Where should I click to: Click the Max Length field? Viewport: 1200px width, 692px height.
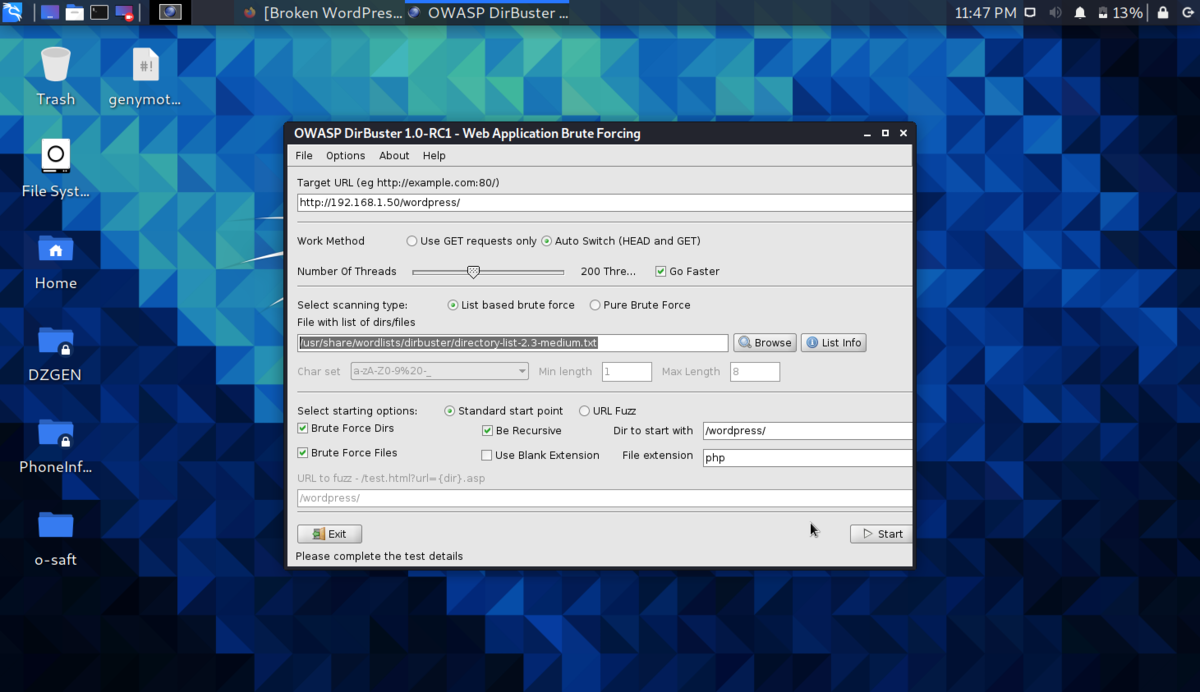(754, 371)
